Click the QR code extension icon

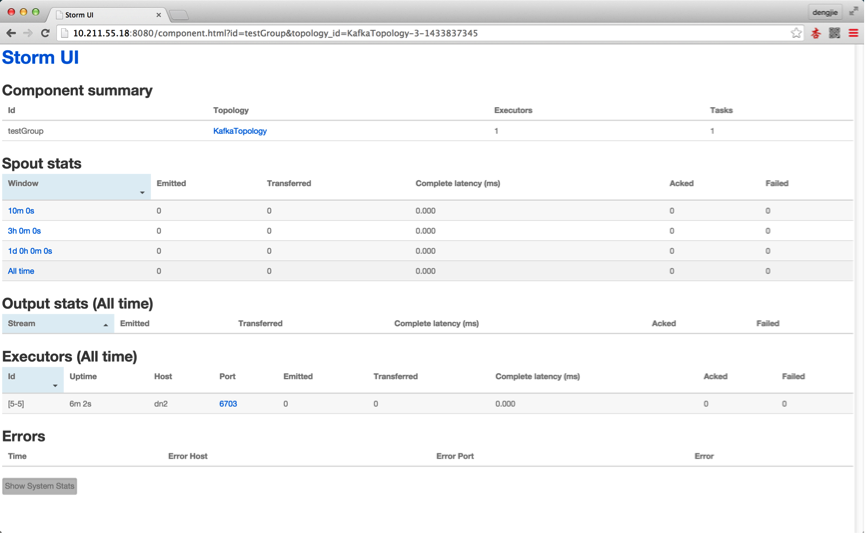[834, 33]
